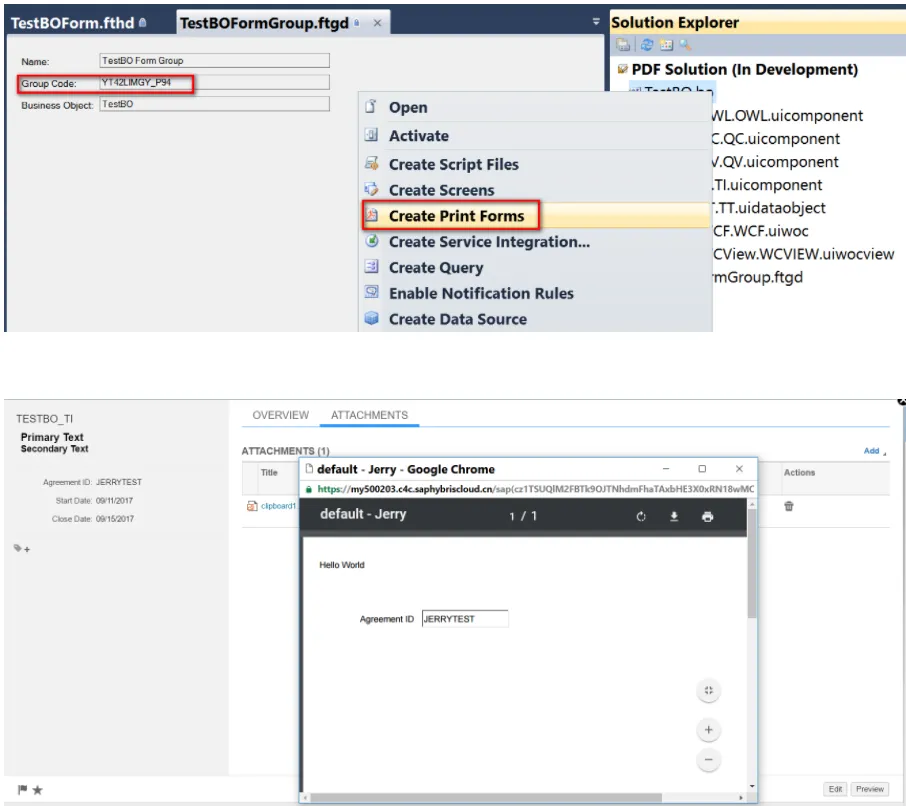Select the QV.uicomponent file
Screen dimensions: 906x806
(775, 162)
